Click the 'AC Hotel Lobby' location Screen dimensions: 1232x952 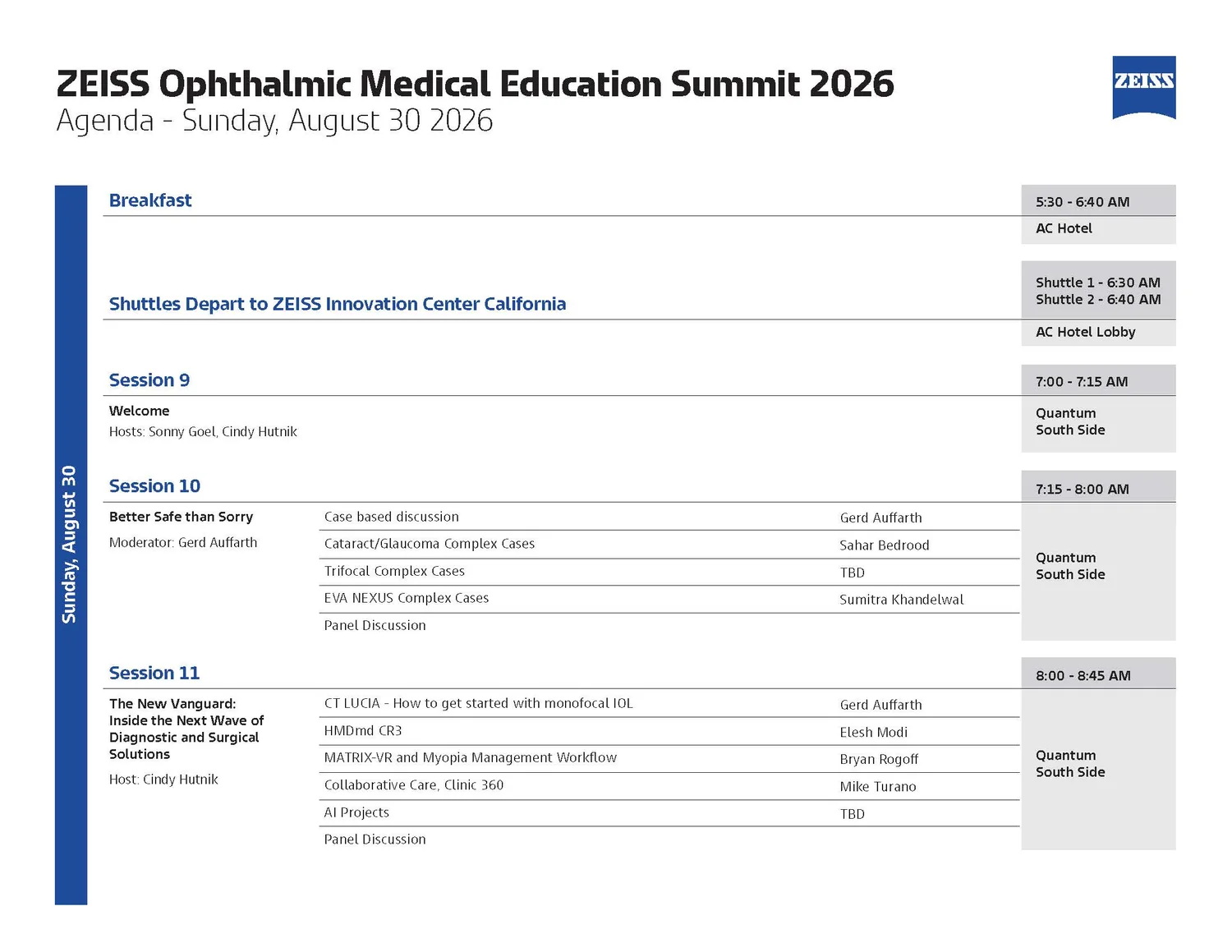[x=1086, y=332]
